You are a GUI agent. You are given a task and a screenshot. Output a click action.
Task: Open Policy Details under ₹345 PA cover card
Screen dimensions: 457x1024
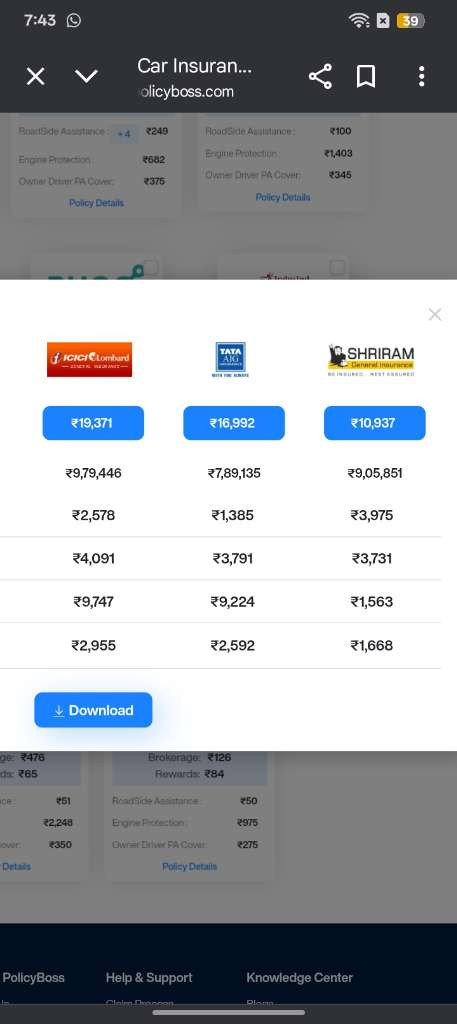point(283,197)
